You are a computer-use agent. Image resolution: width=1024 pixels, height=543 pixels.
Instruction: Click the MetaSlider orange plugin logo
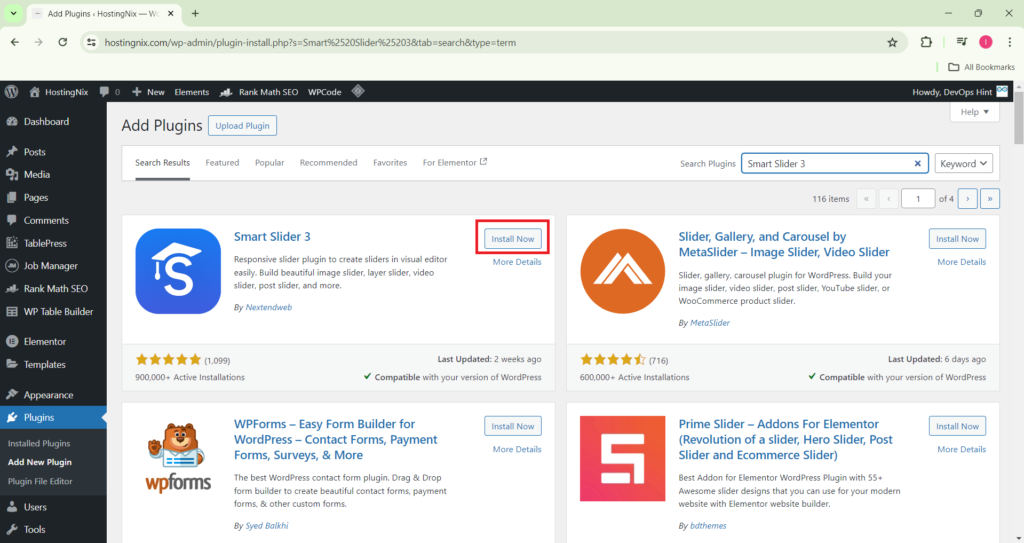click(x=622, y=271)
